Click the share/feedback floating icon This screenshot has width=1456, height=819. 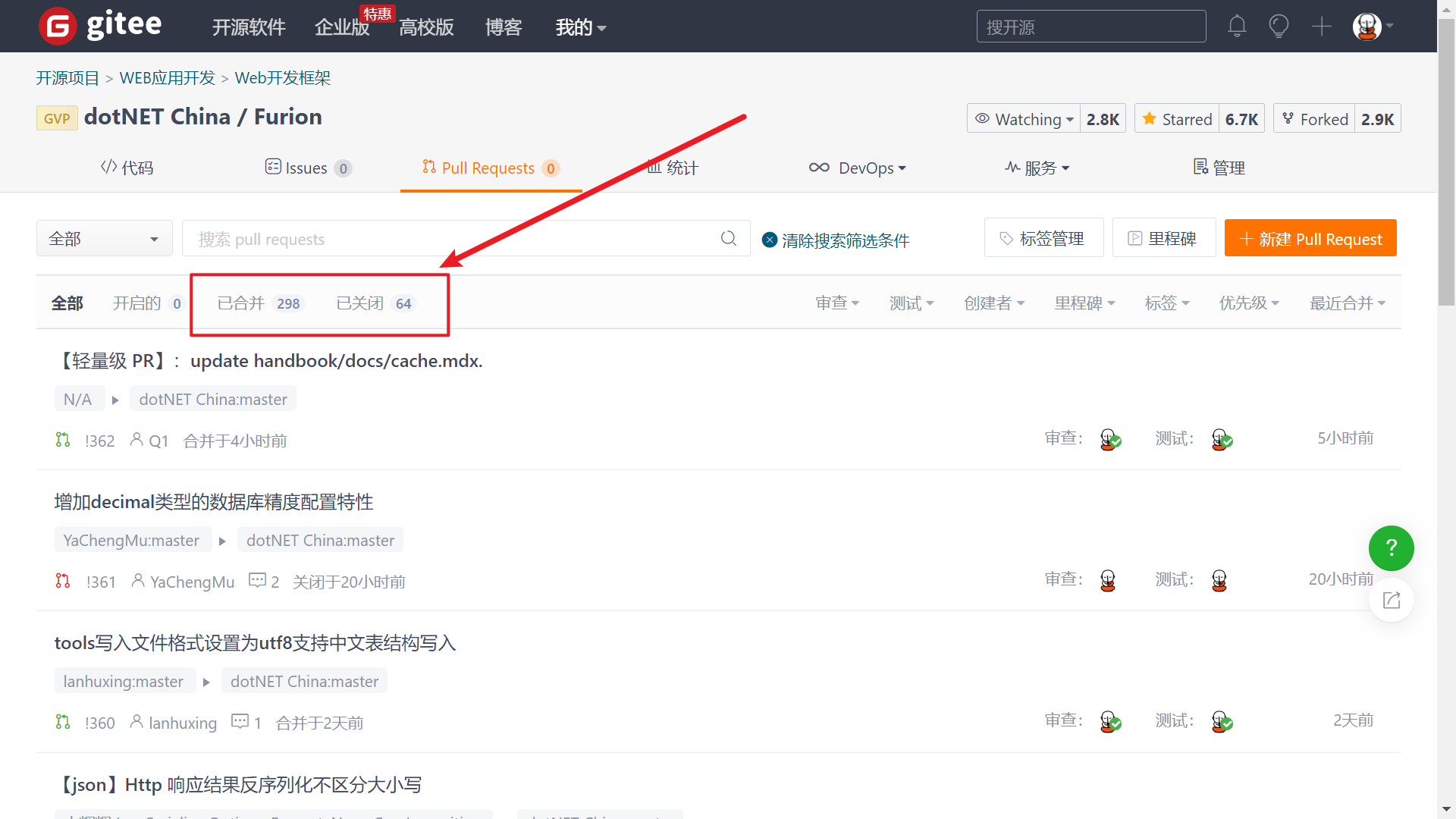coord(1391,601)
